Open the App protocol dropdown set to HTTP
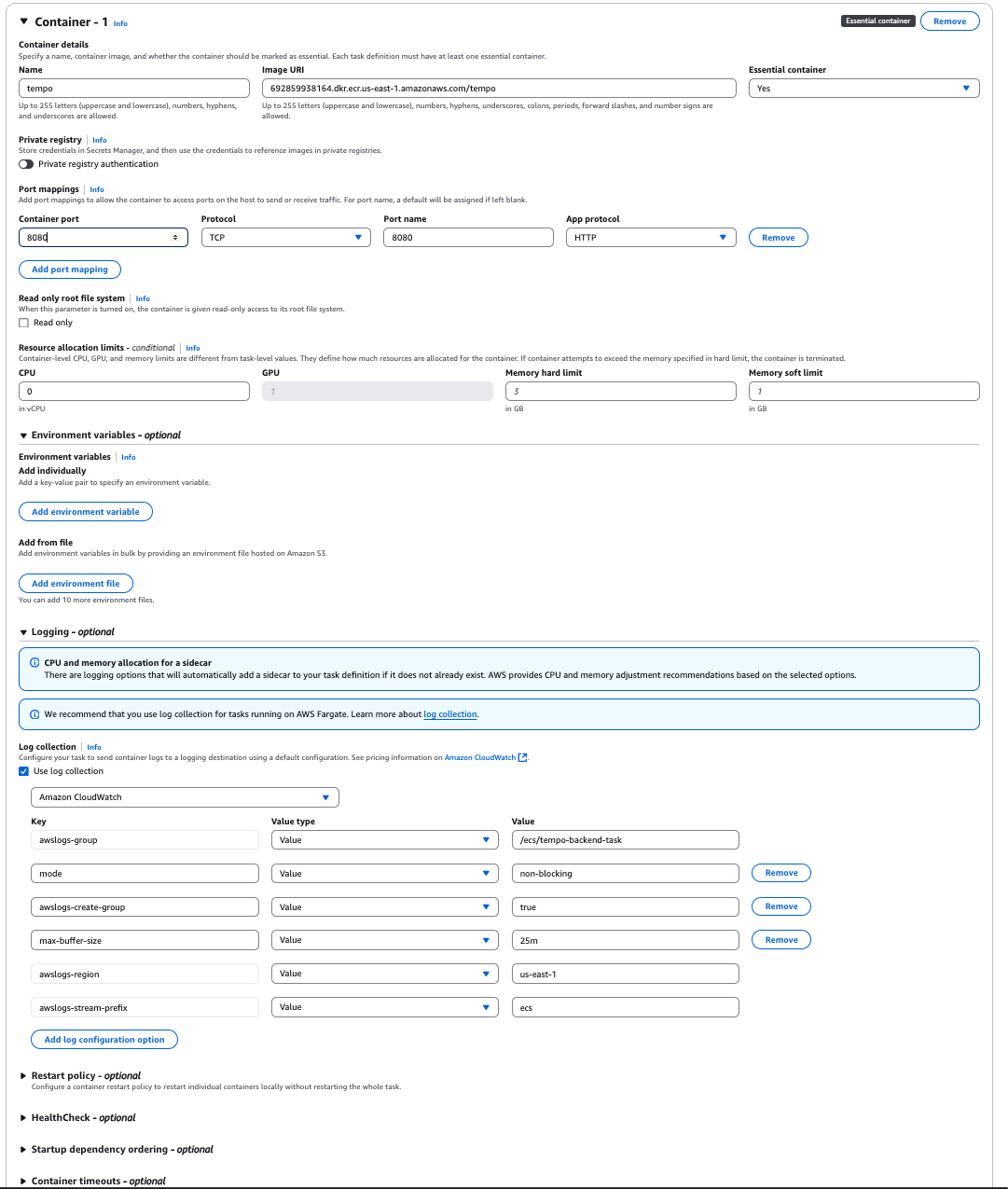This screenshot has height=1189, width=1008. [x=651, y=238]
